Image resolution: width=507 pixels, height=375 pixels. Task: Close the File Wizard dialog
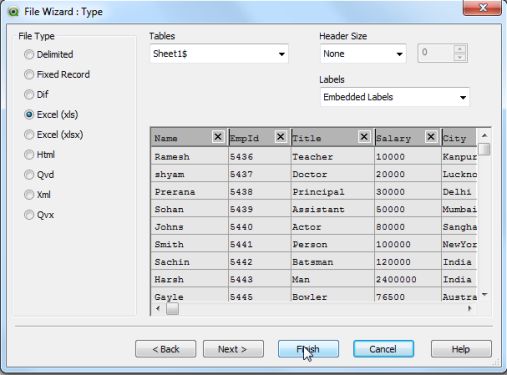point(482,7)
